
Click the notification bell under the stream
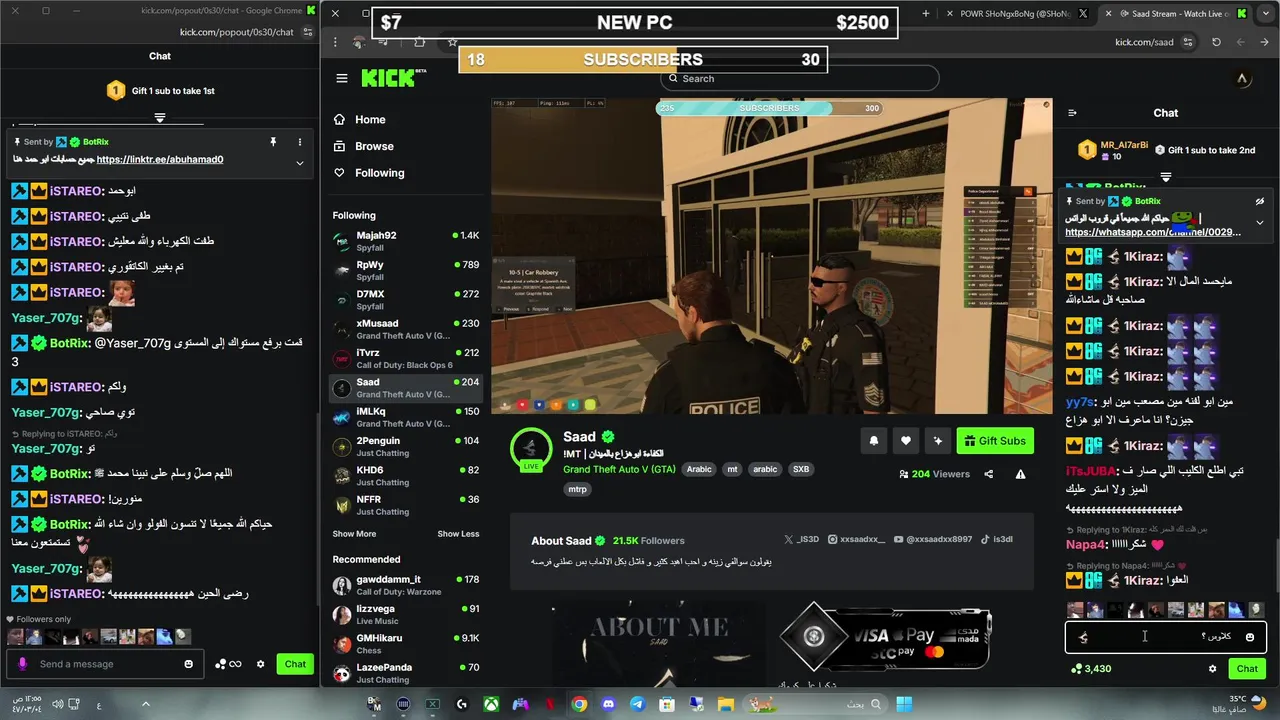[x=874, y=441]
